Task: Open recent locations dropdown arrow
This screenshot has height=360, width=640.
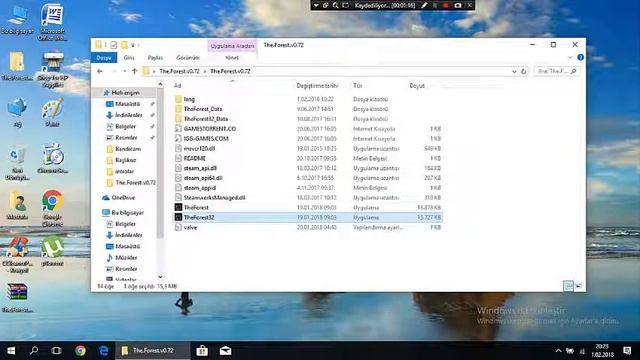Action: point(124,71)
